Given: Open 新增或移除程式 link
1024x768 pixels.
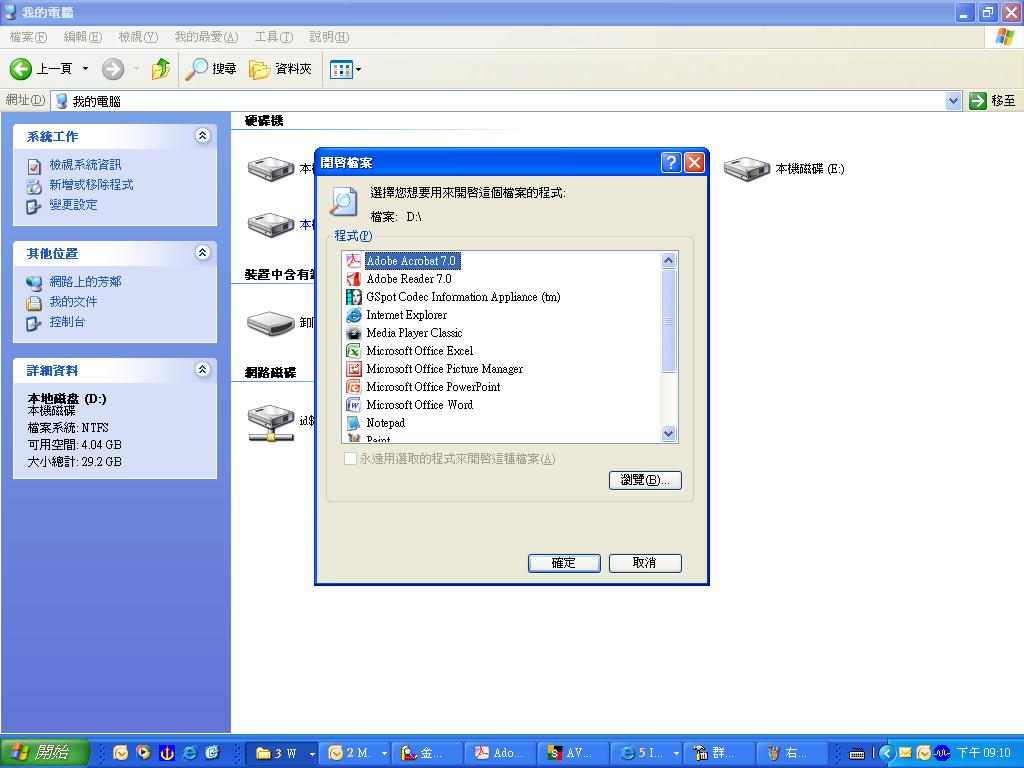Looking at the screenshot, I should pos(91,185).
